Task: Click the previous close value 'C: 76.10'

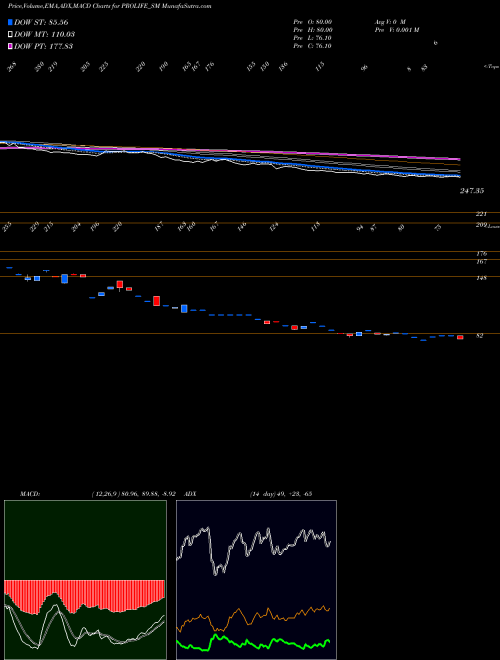Action: point(320,46)
